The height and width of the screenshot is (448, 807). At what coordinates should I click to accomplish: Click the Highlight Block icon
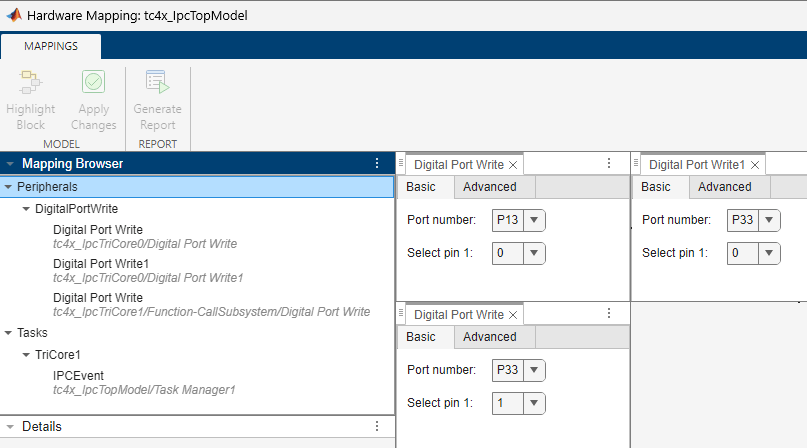30,84
